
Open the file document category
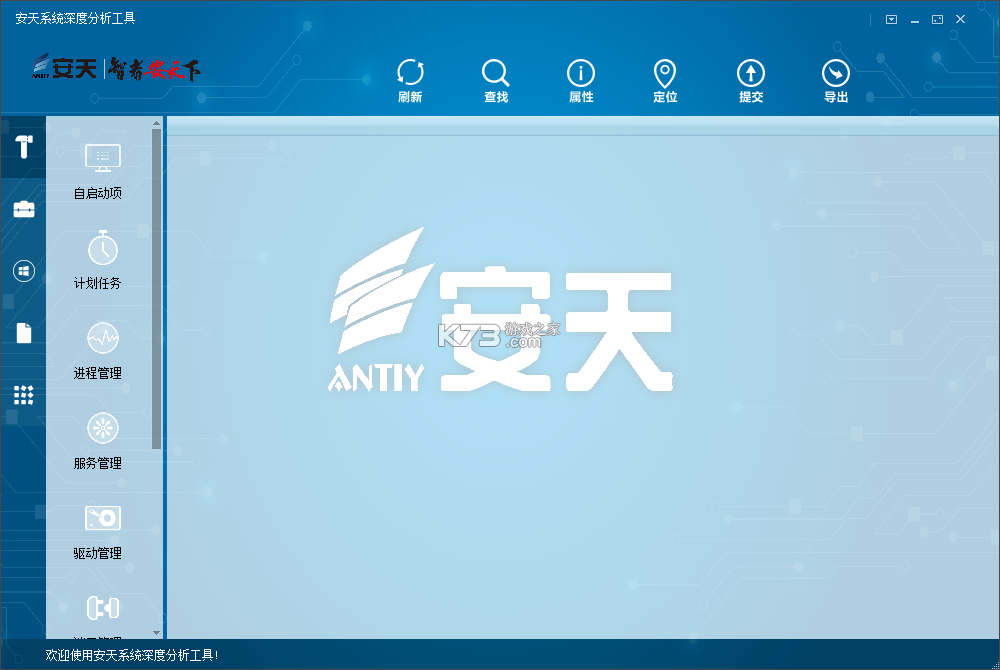pos(24,333)
